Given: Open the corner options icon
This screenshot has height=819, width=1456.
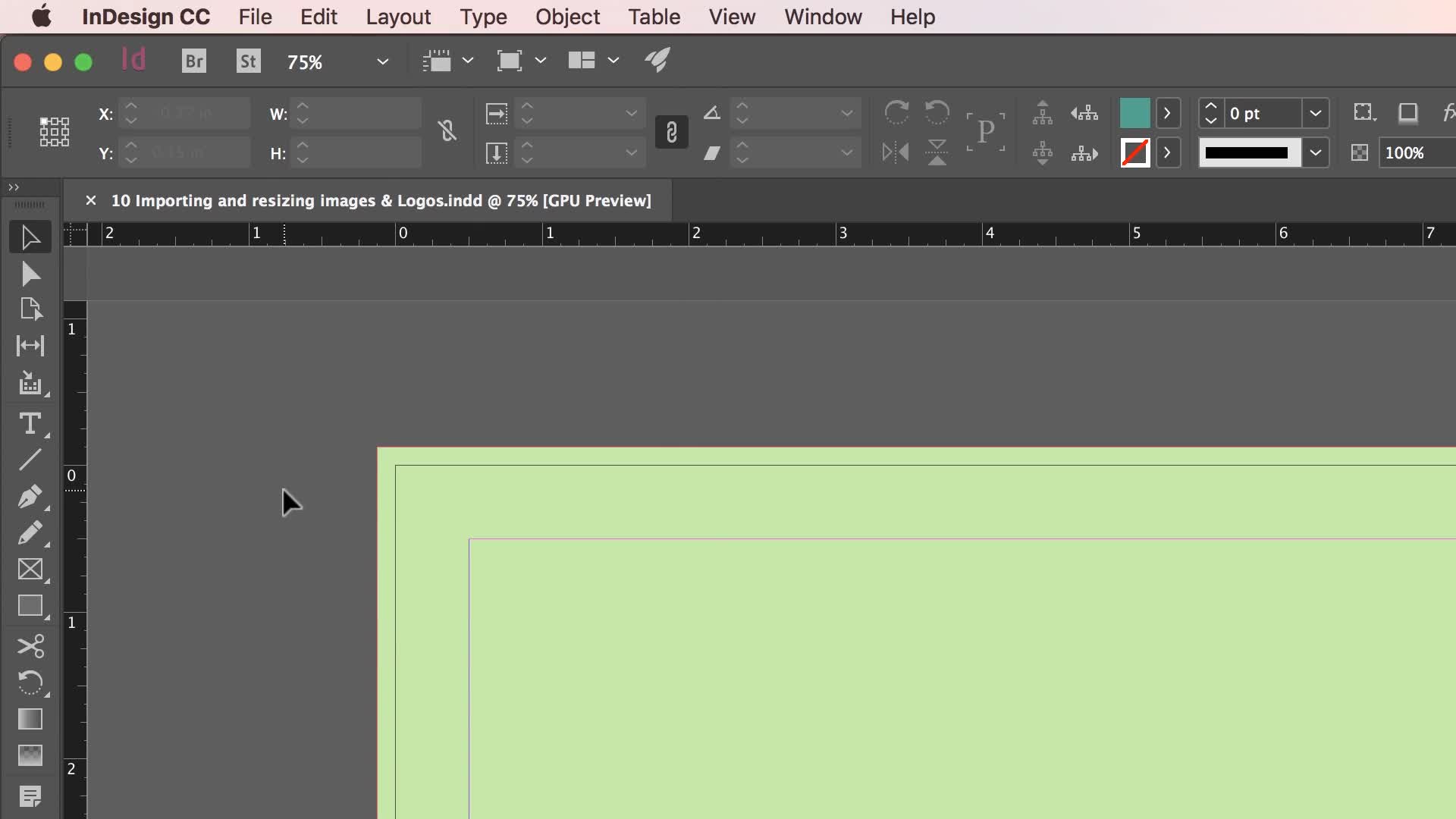Looking at the screenshot, I should 1364,113.
